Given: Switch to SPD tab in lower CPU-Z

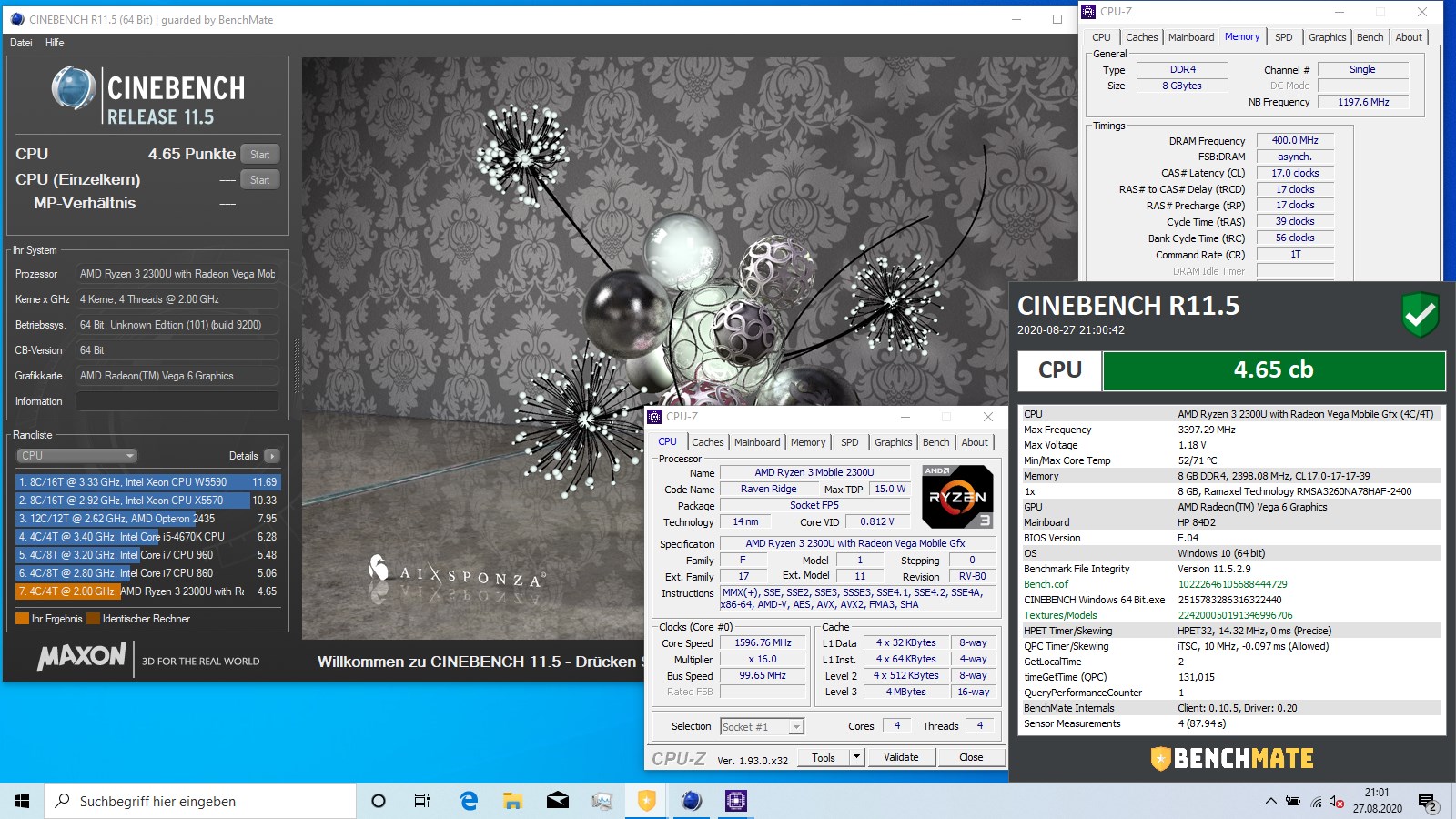Looking at the screenshot, I should coord(850,442).
